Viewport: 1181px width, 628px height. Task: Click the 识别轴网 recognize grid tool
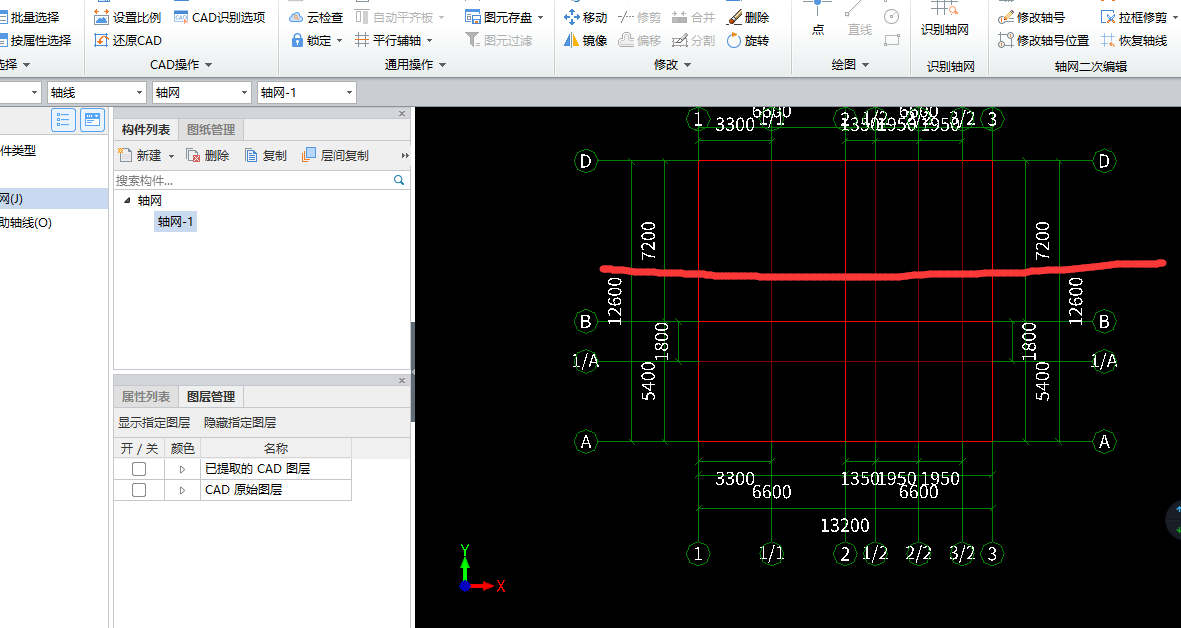tap(944, 19)
